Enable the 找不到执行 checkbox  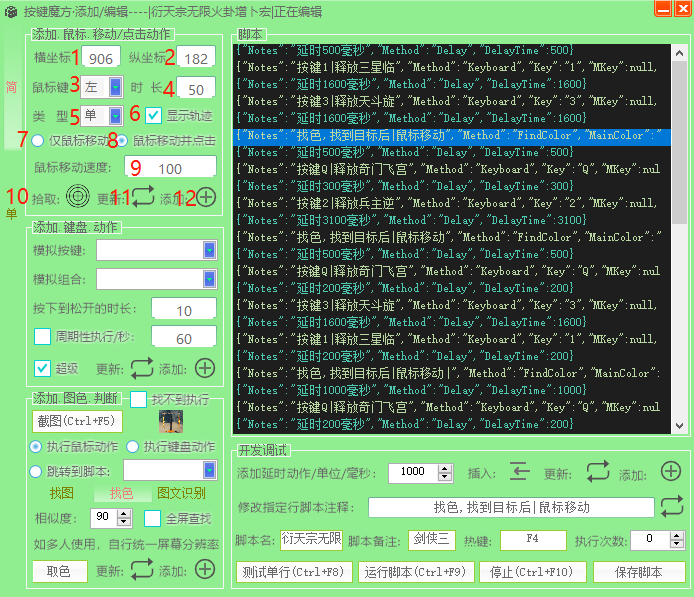139,399
